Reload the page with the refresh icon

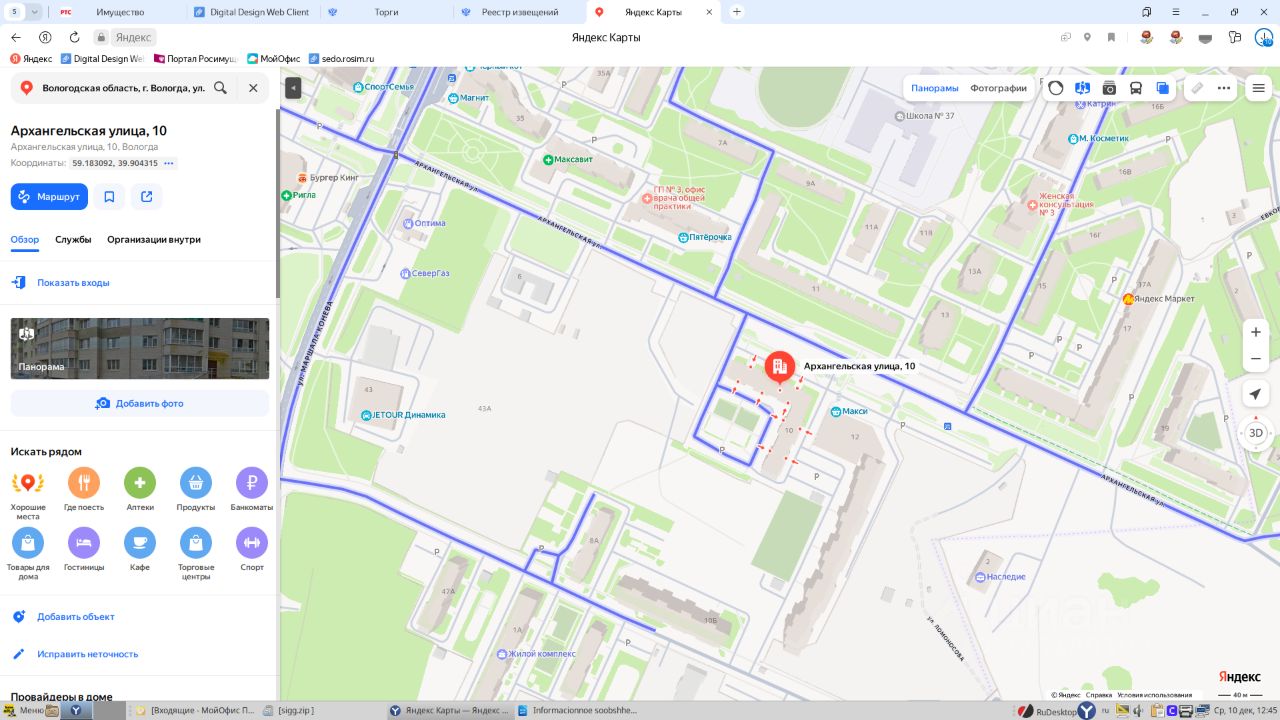74,37
